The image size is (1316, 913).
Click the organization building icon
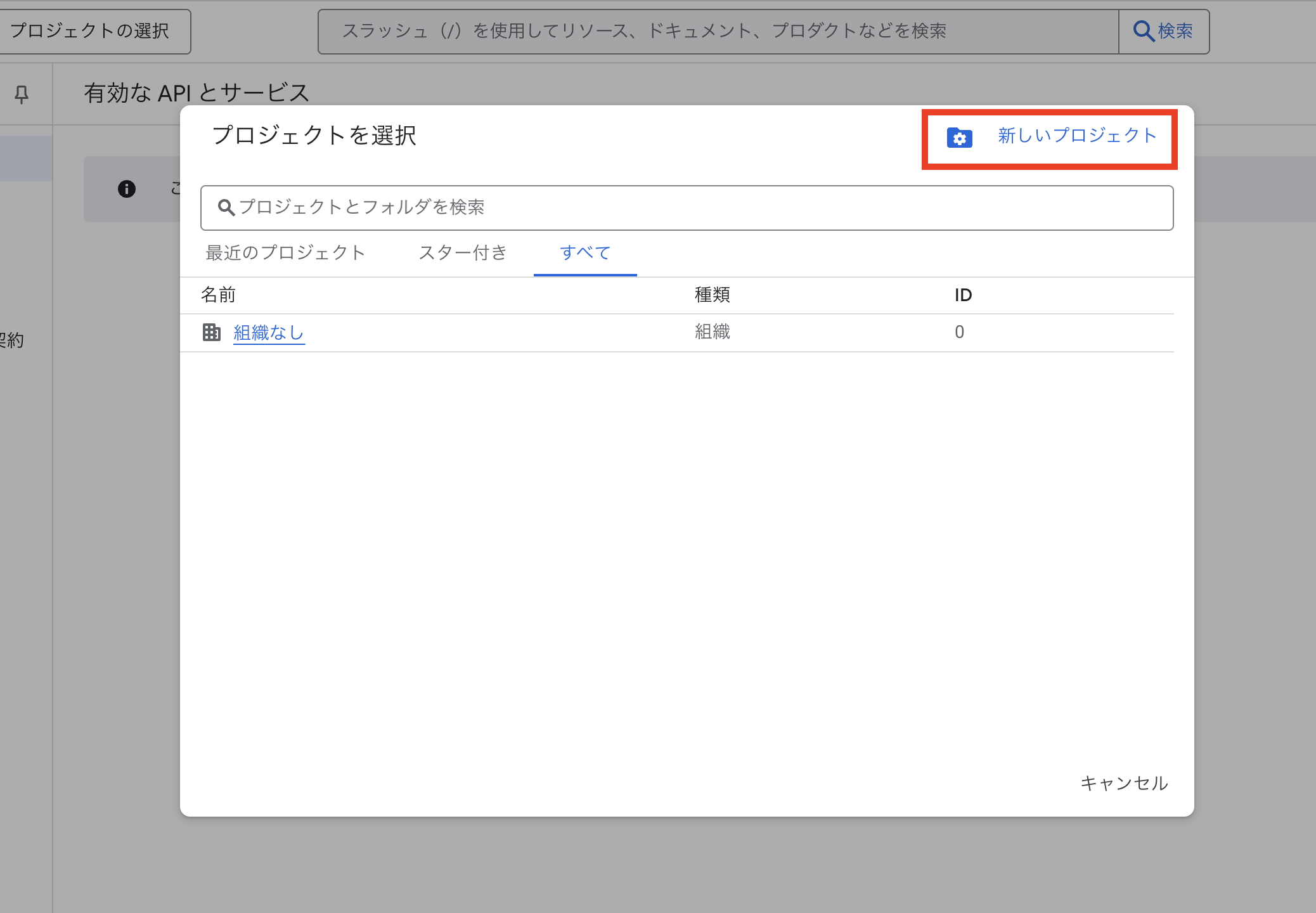(x=212, y=332)
